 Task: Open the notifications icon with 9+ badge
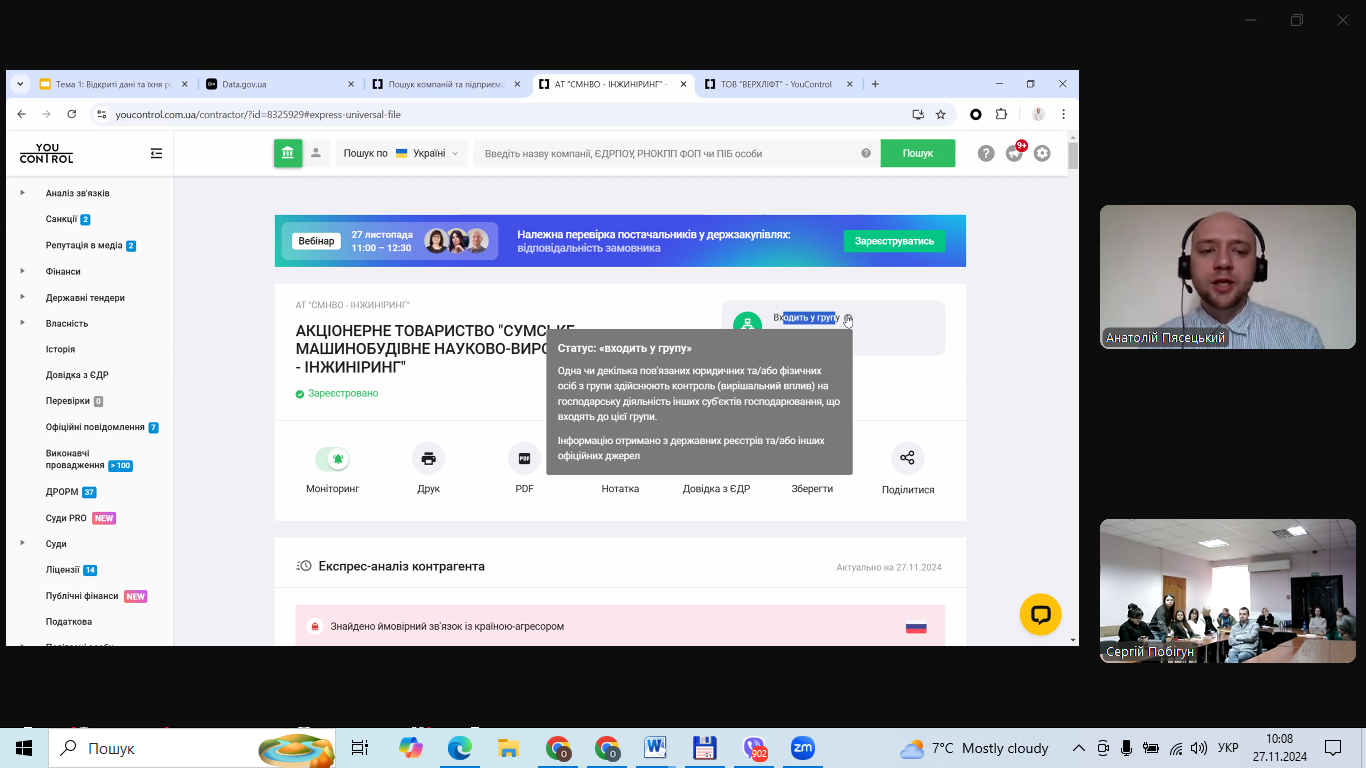click(1014, 153)
